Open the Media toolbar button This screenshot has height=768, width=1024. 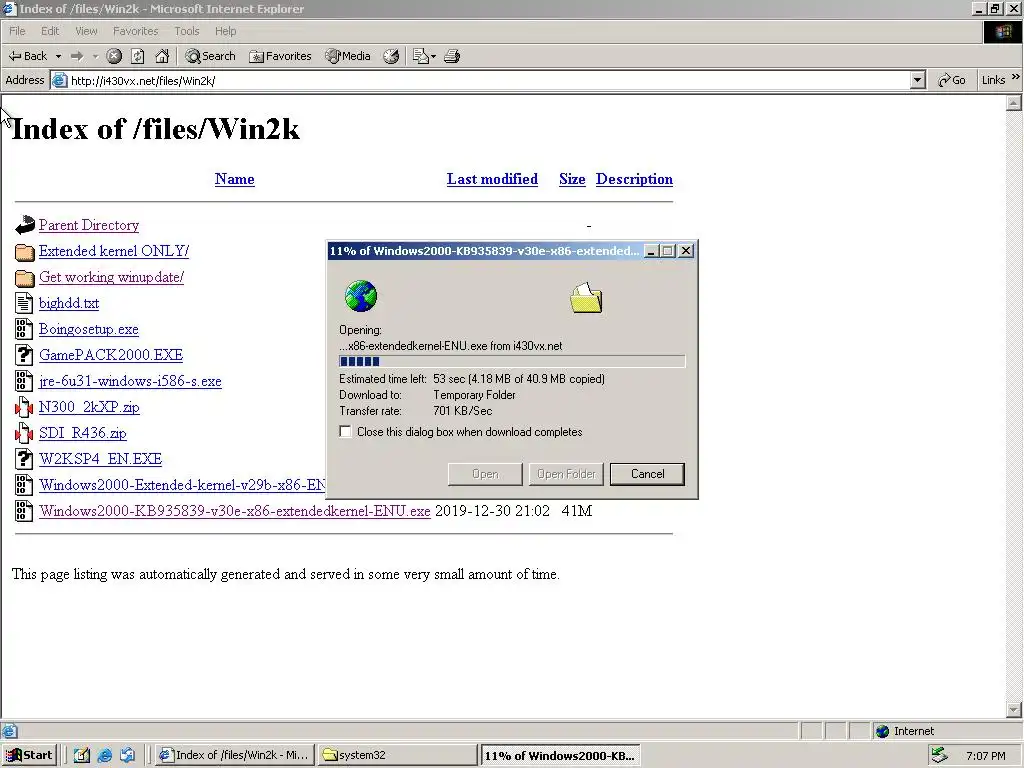click(348, 56)
